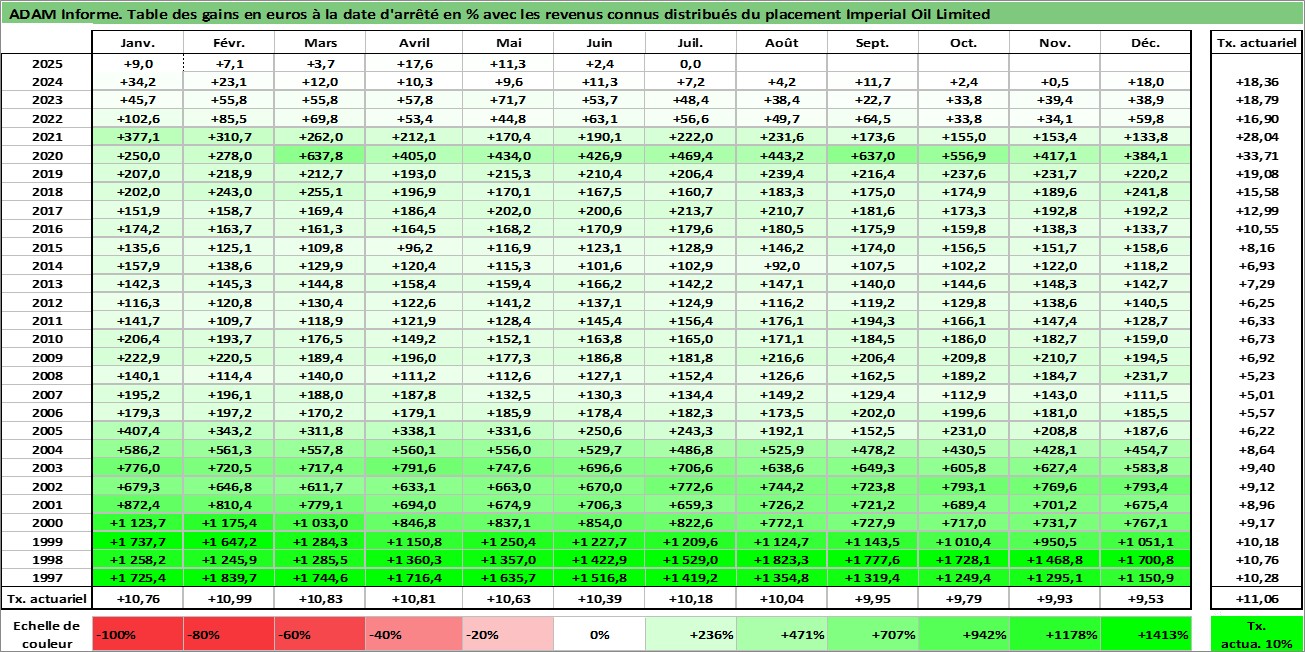This screenshot has width=1305, height=652.
Task: Select the '+33,71' actuarial rate for 2020
Action: [x=1257, y=155]
